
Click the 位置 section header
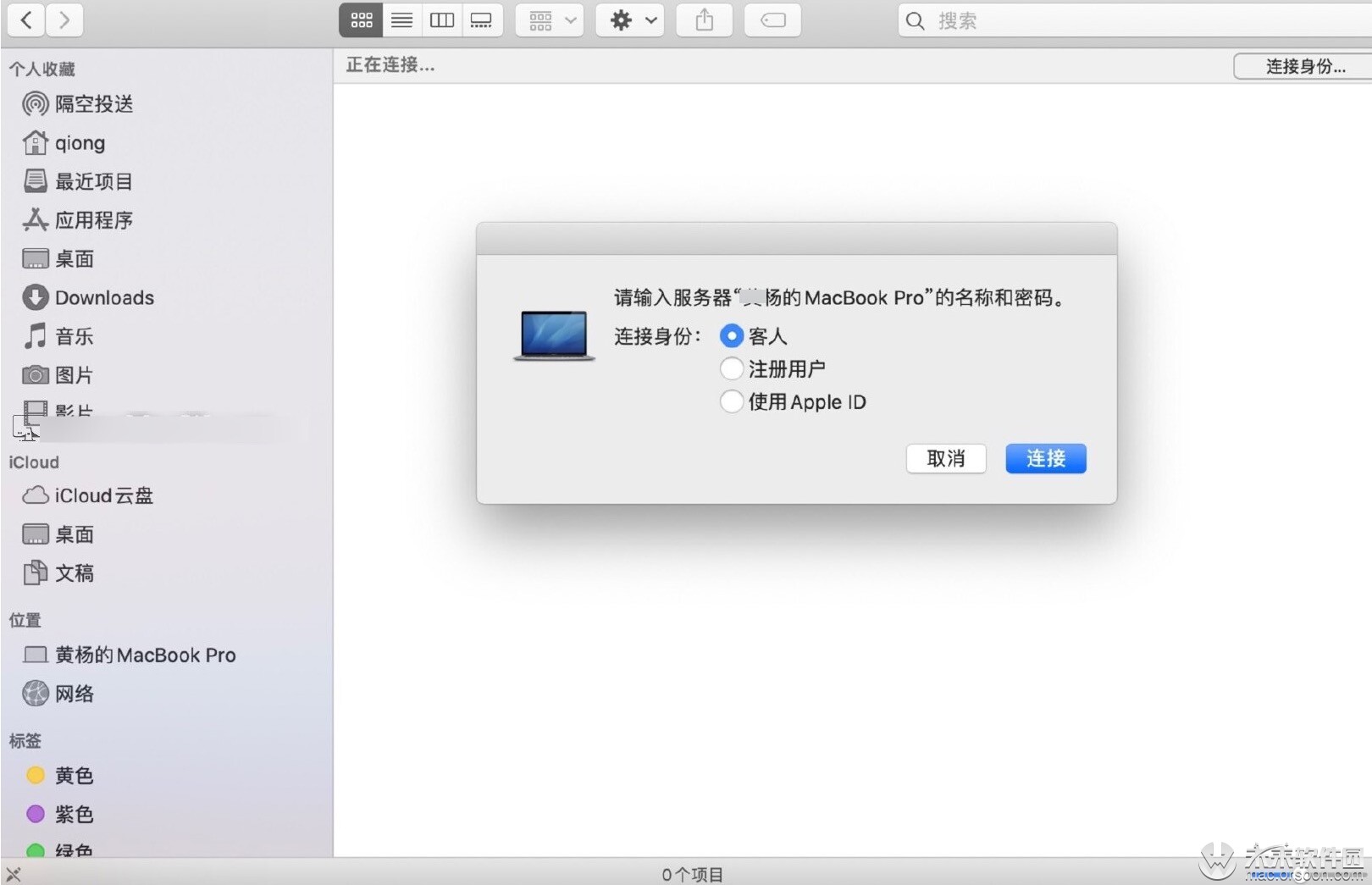click(x=25, y=620)
